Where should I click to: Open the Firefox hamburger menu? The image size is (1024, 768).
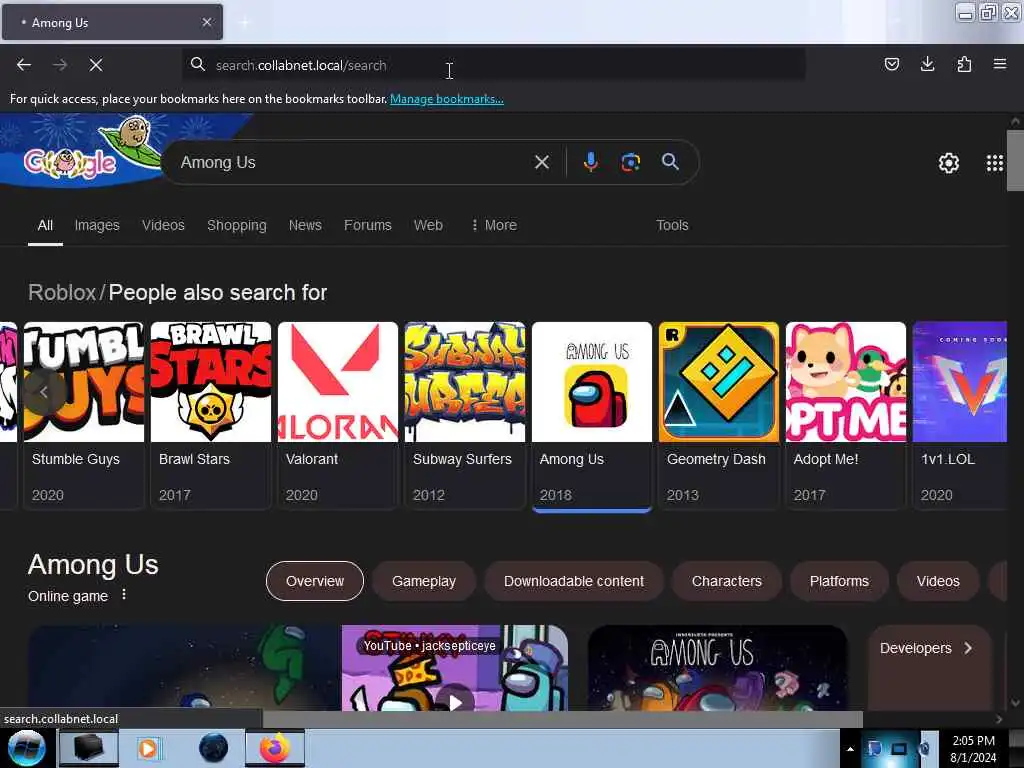tap(1000, 64)
